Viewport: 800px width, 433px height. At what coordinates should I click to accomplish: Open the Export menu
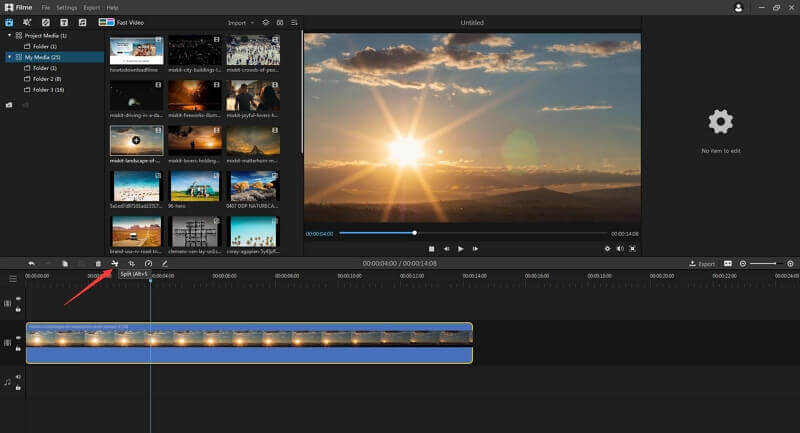tap(92, 8)
